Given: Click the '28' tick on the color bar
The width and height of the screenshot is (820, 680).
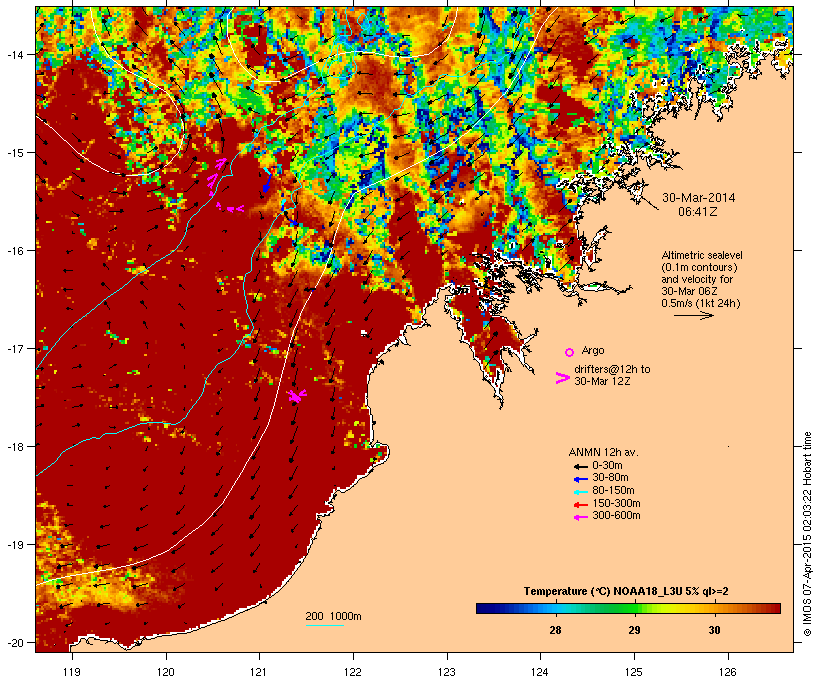Looking at the screenshot, I should pos(555,630).
